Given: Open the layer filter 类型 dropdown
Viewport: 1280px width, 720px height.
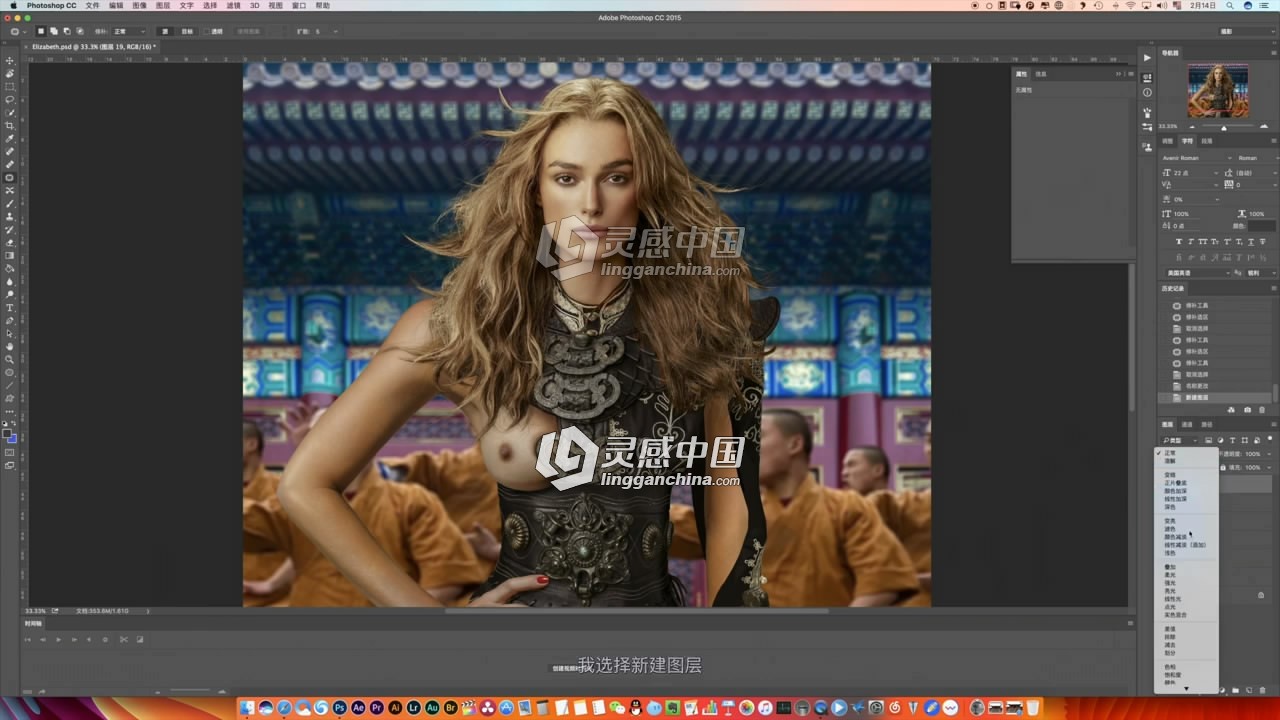Looking at the screenshot, I should click(1180, 440).
